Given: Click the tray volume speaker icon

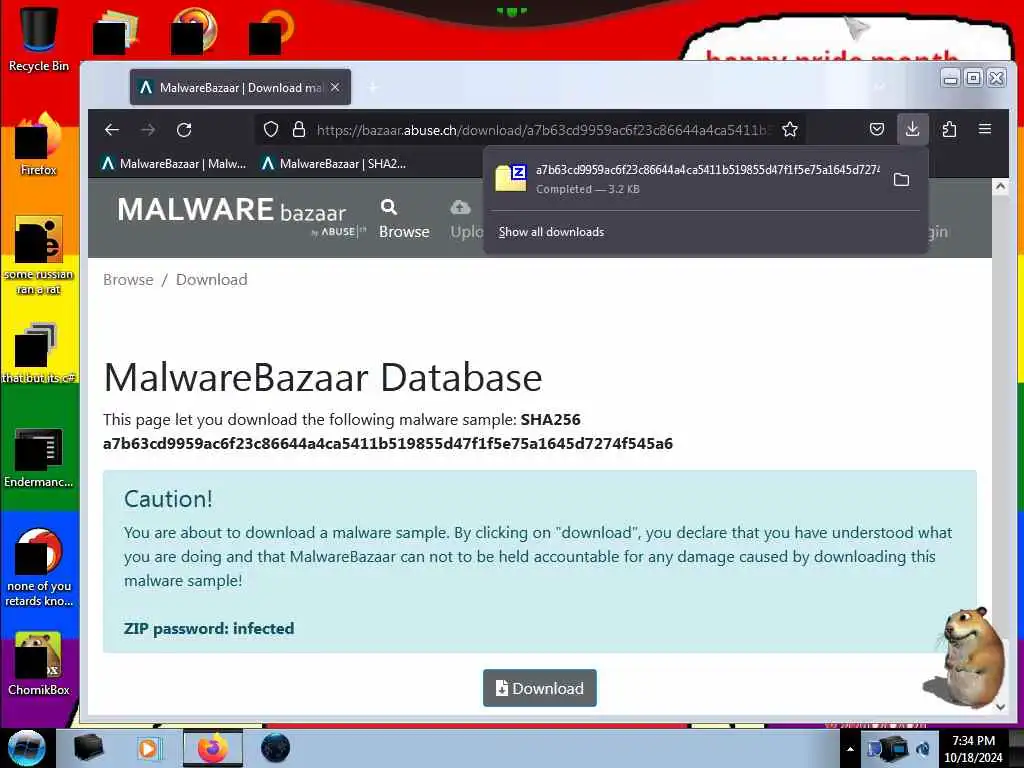Looking at the screenshot, I should (x=924, y=749).
